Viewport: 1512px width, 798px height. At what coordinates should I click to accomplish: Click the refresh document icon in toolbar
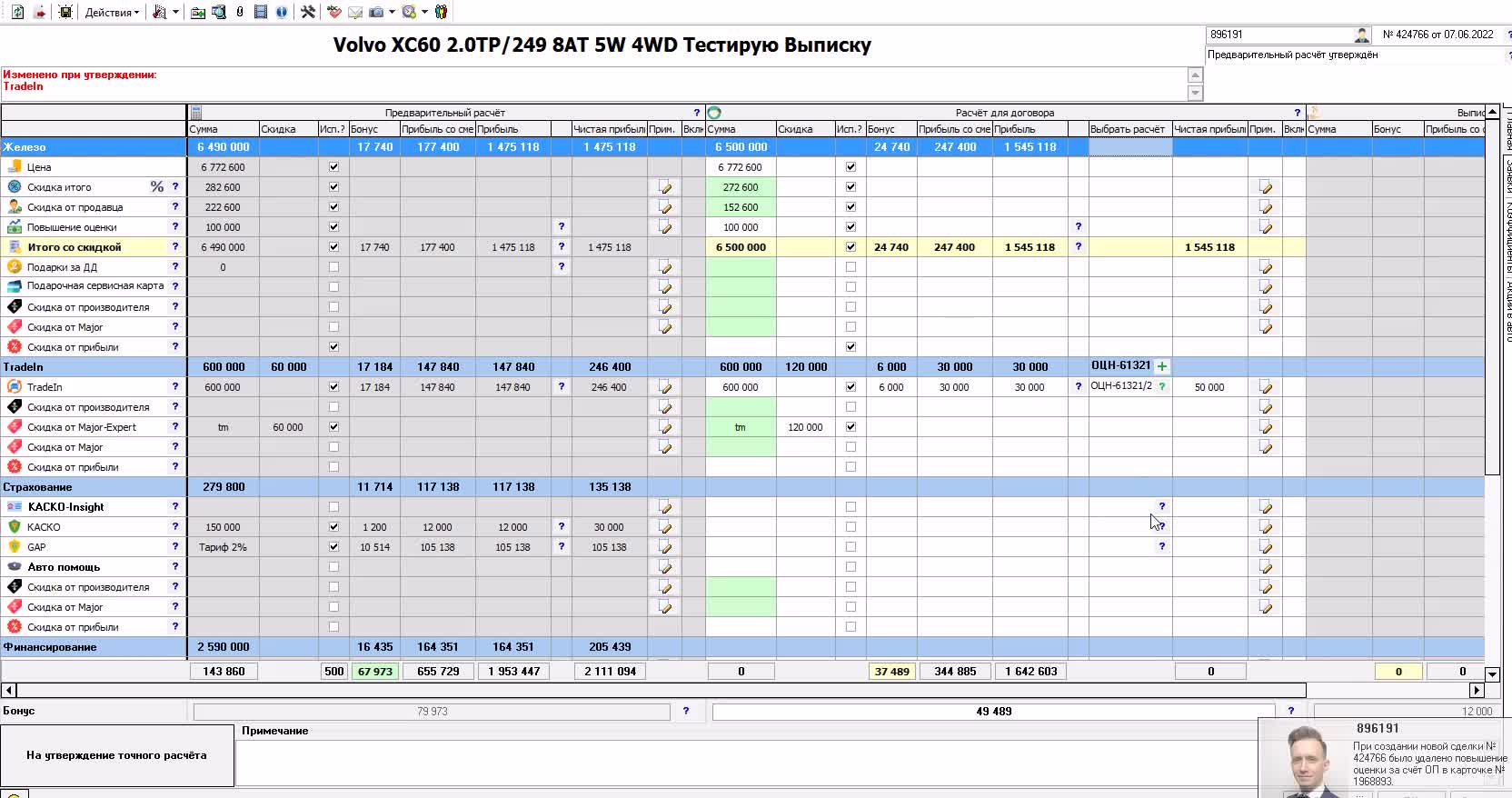click(x=17, y=12)
